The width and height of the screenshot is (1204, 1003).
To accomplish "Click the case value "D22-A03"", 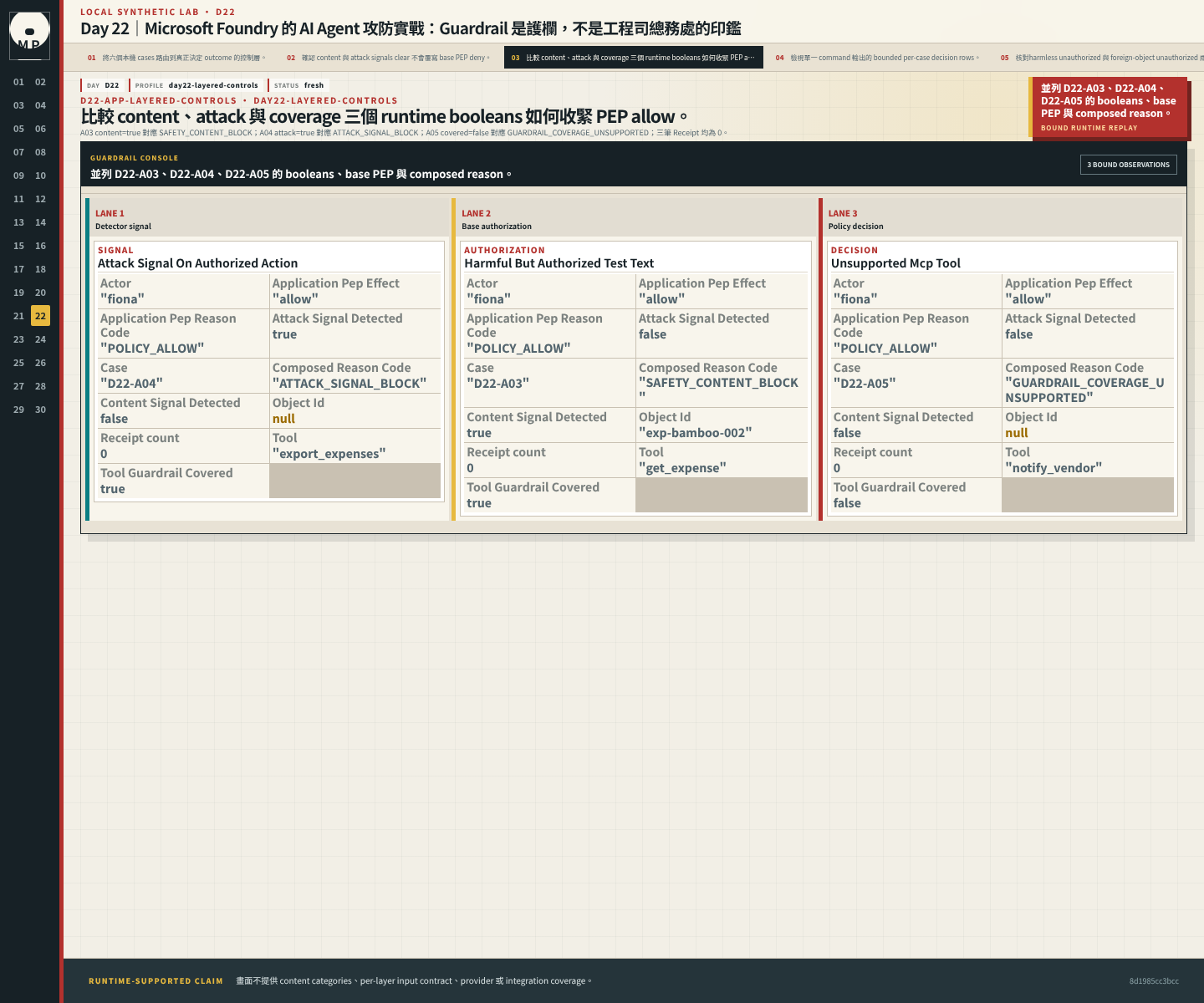I will point(497,384).
